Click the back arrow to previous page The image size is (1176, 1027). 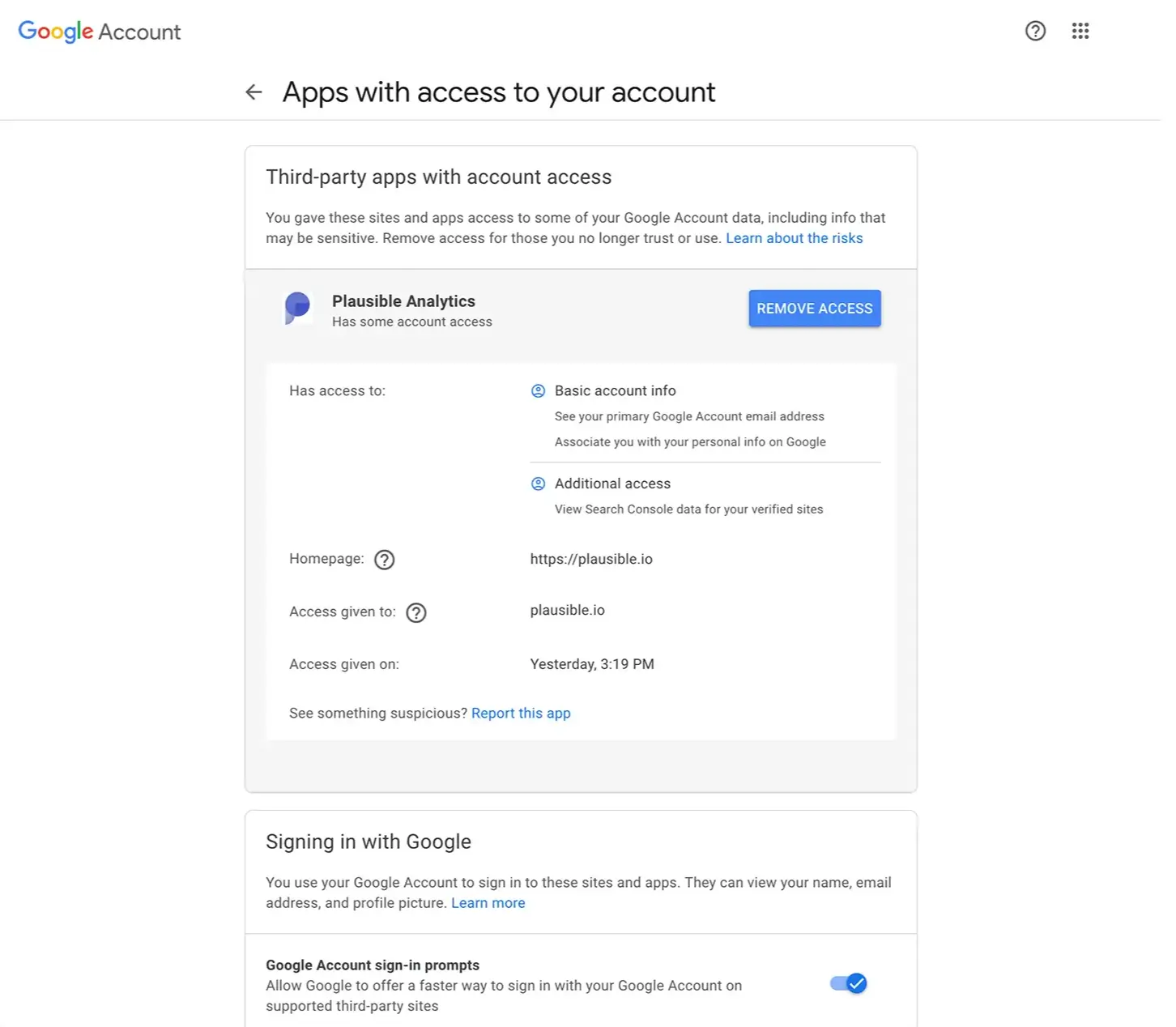pyautogui.click(x=254, y=92)
